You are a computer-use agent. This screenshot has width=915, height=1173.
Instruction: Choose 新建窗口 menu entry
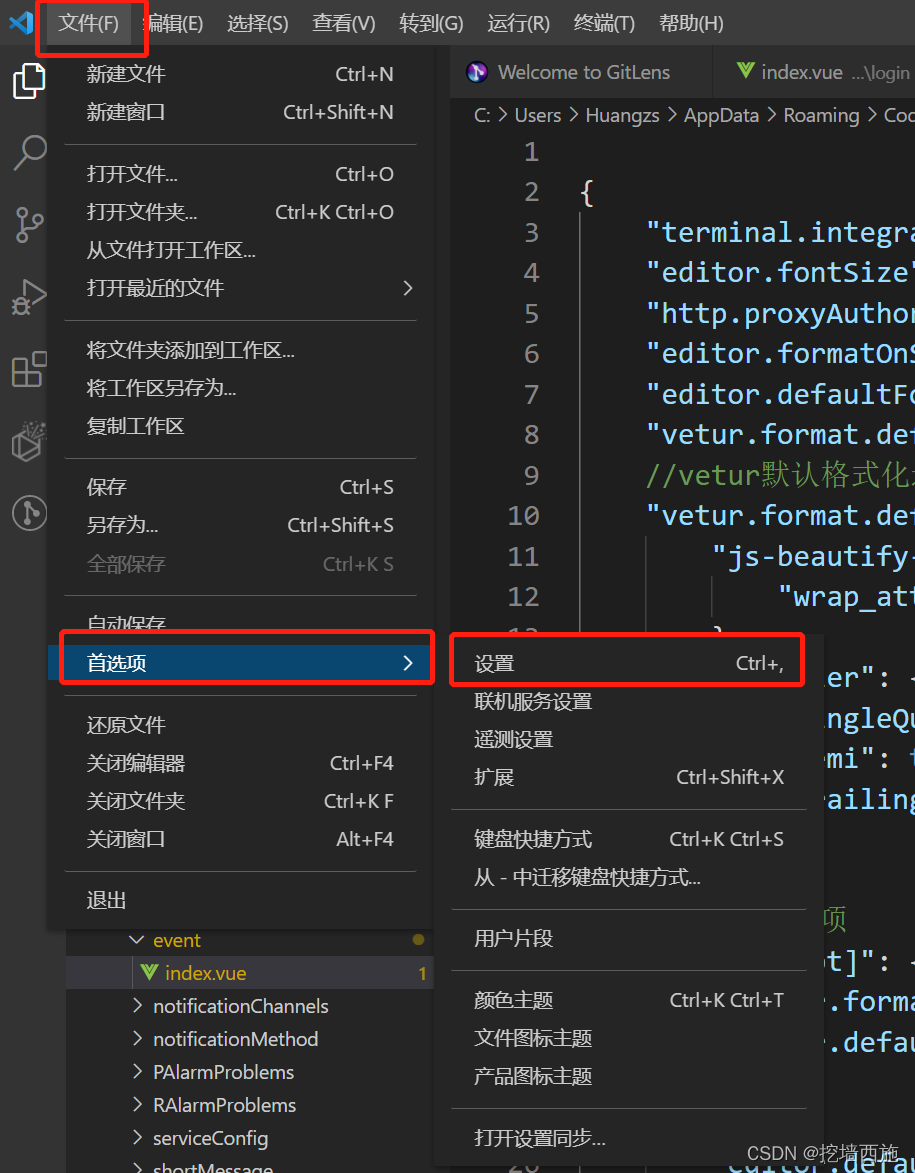tap(240, 112)
